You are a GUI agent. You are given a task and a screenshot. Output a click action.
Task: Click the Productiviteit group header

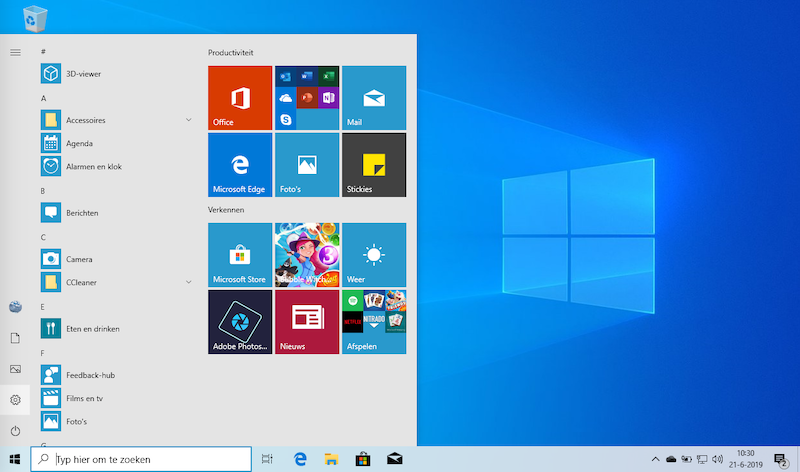click(x=231, y=52)
